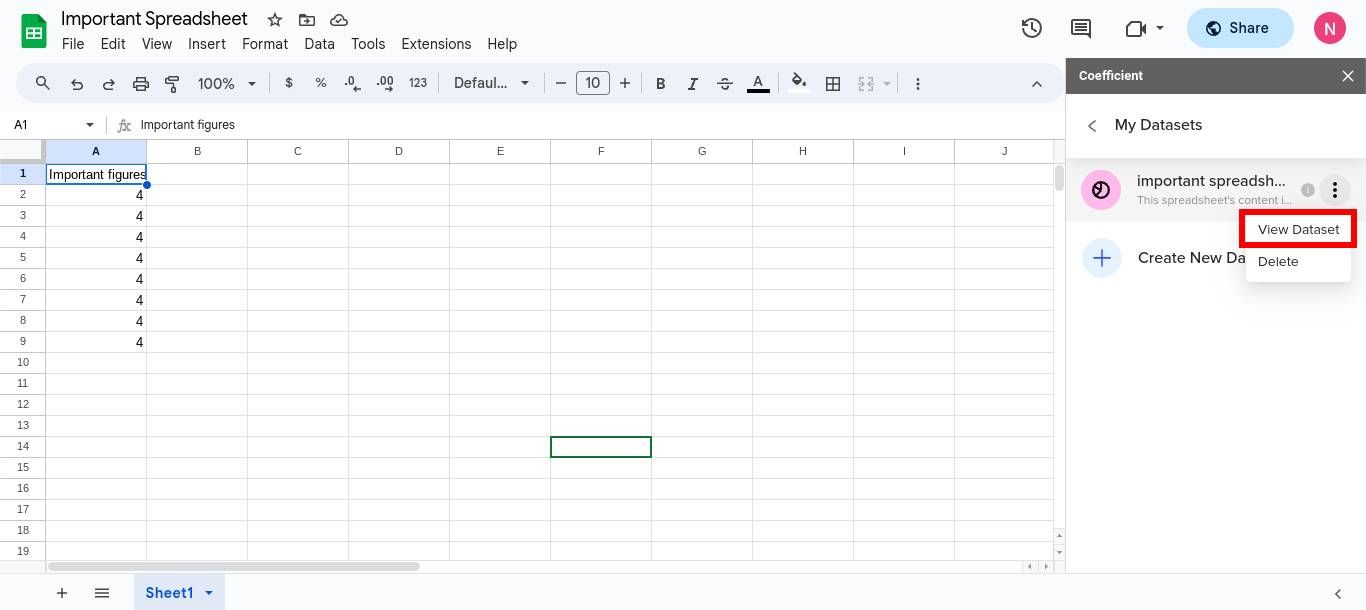Select View Dataset from the context menu
The height and width of the screenshot is (610, 1366).
coord(1297,229)
